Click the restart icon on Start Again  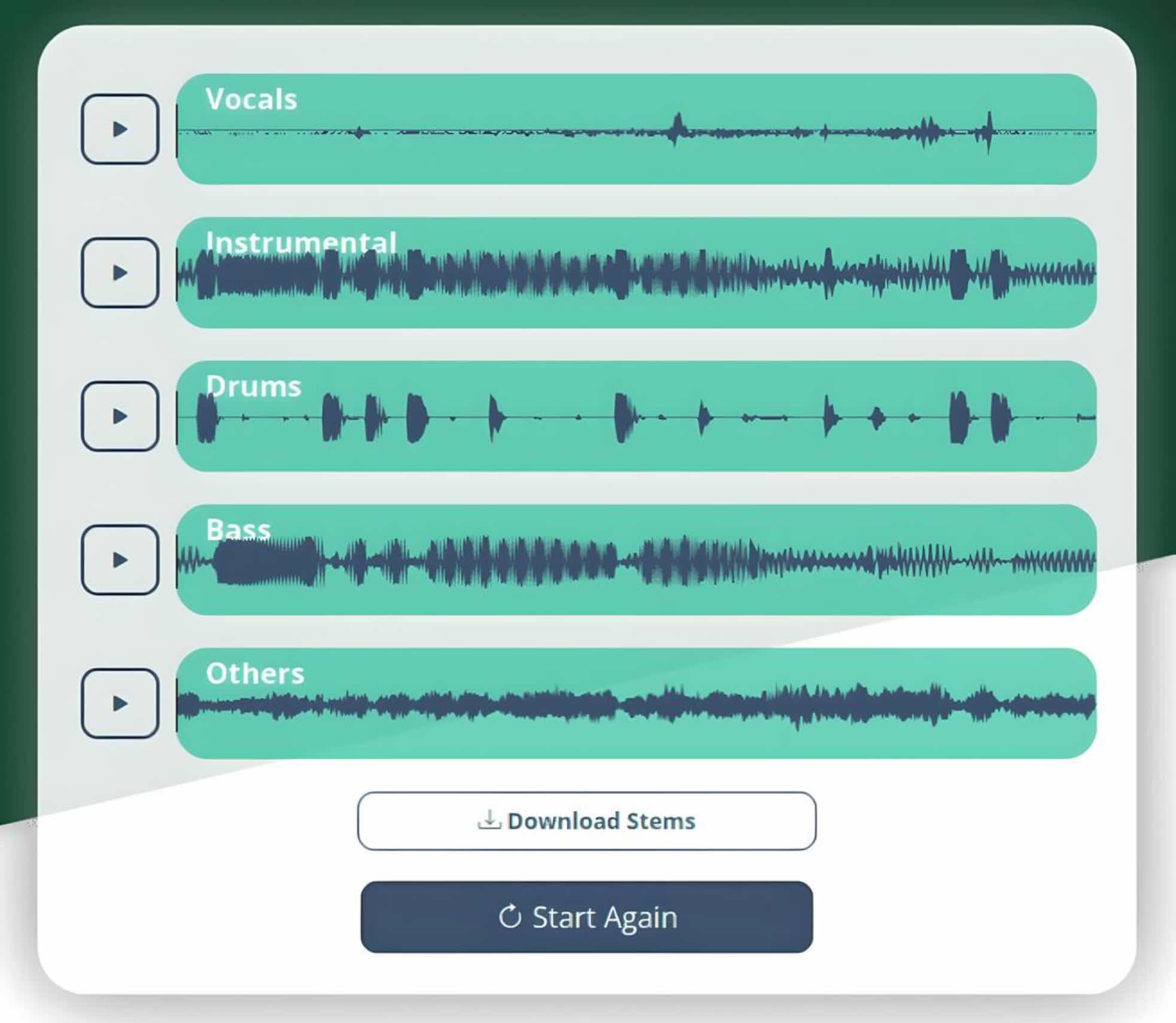click(x=510, y=917)
